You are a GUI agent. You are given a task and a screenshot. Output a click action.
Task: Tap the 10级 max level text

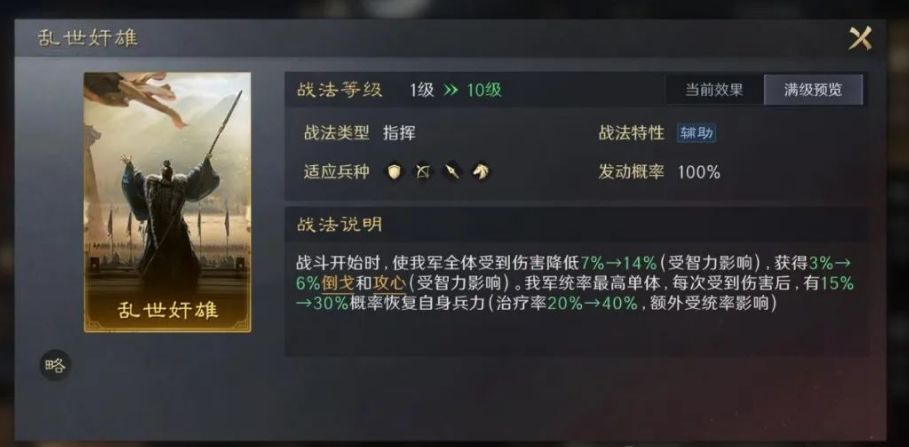tap(485, 90)
